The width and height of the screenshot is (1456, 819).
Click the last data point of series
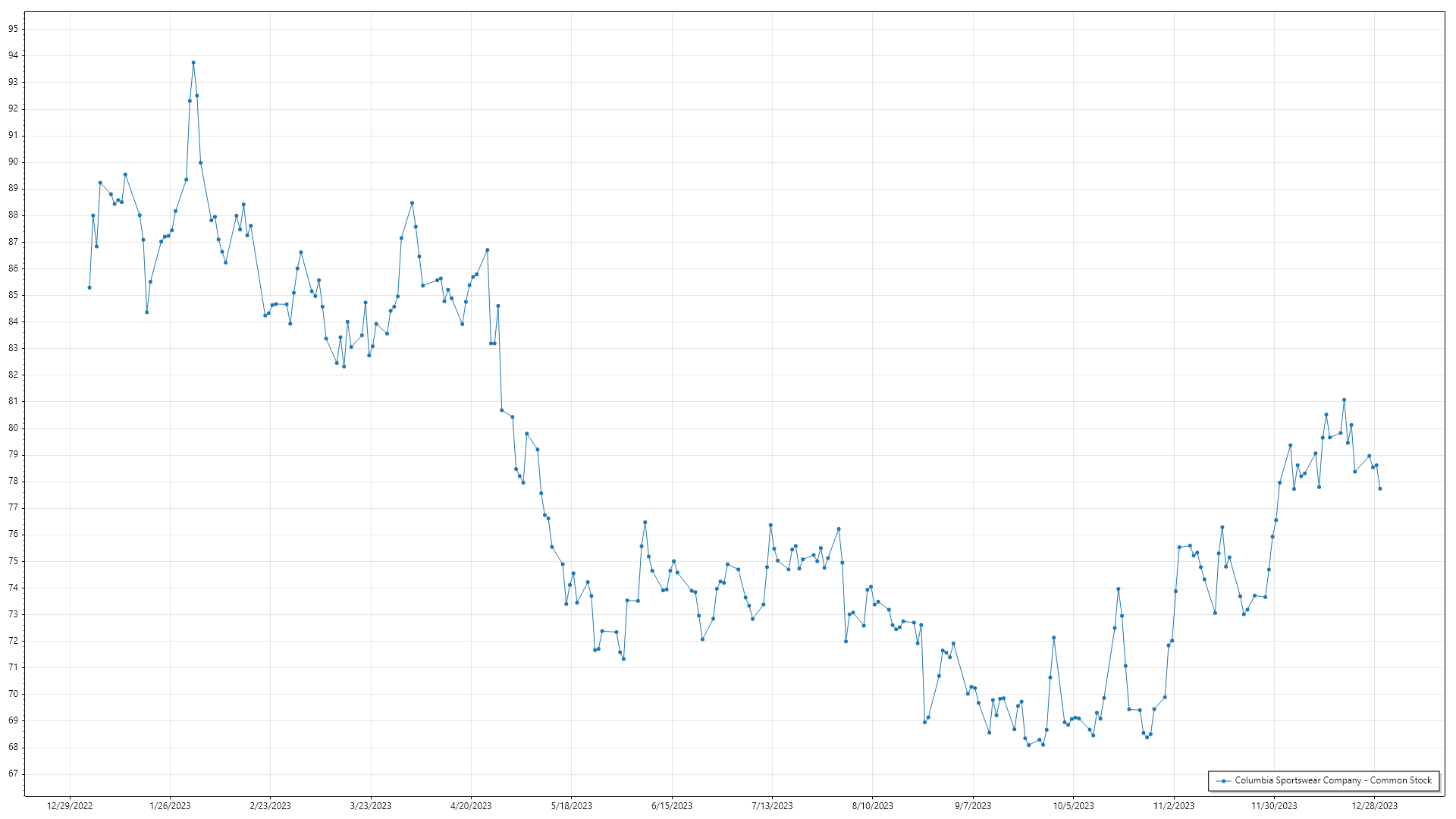1380,488
